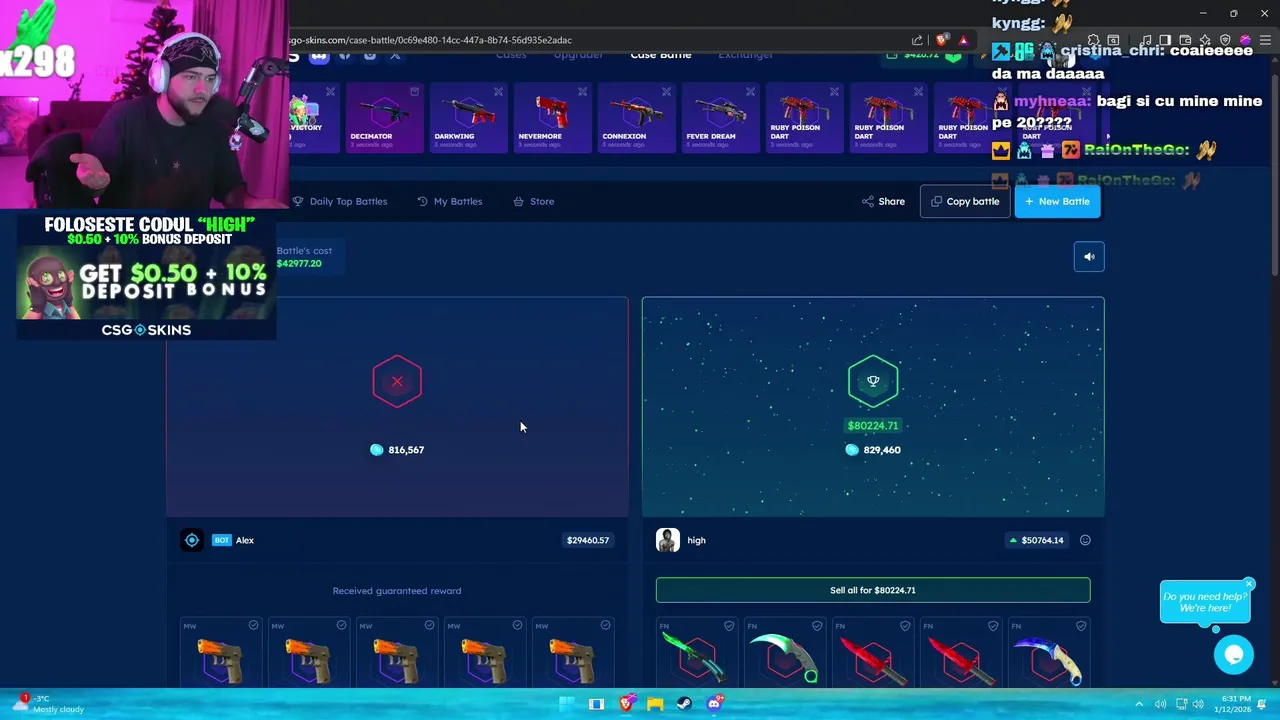Open the DECIMATOR live drop card
Screen dimensions: 1280x720
click(385, 118)
